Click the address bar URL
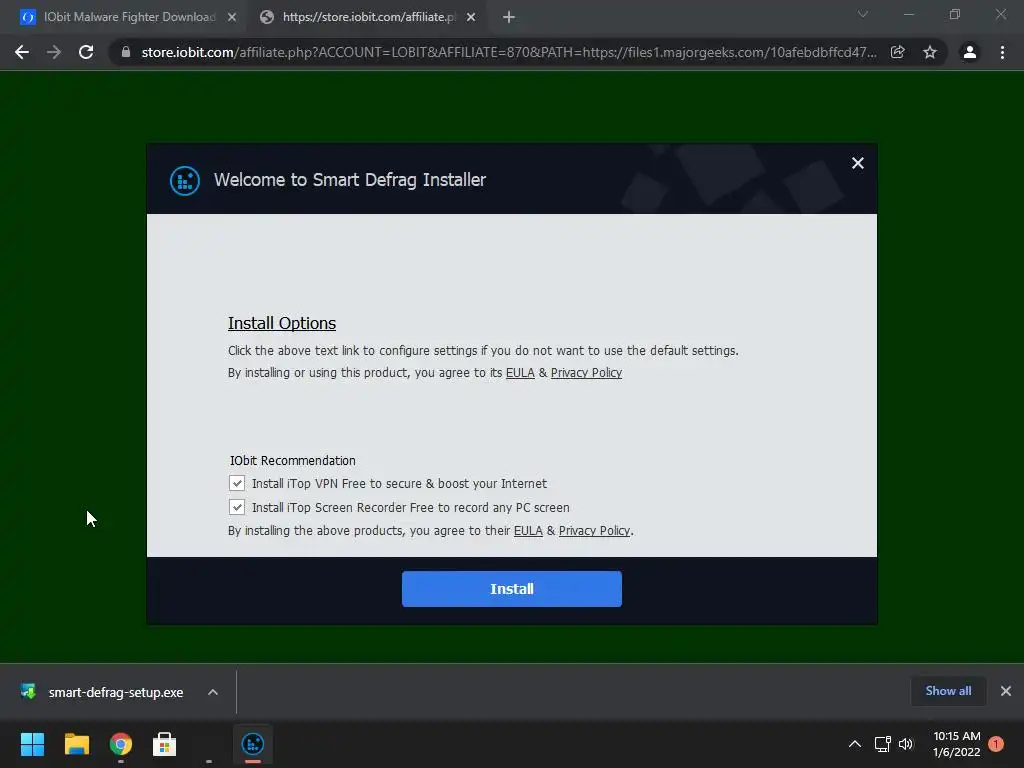The width and height of the screenshot is (1024, 768). pos(509,52)
